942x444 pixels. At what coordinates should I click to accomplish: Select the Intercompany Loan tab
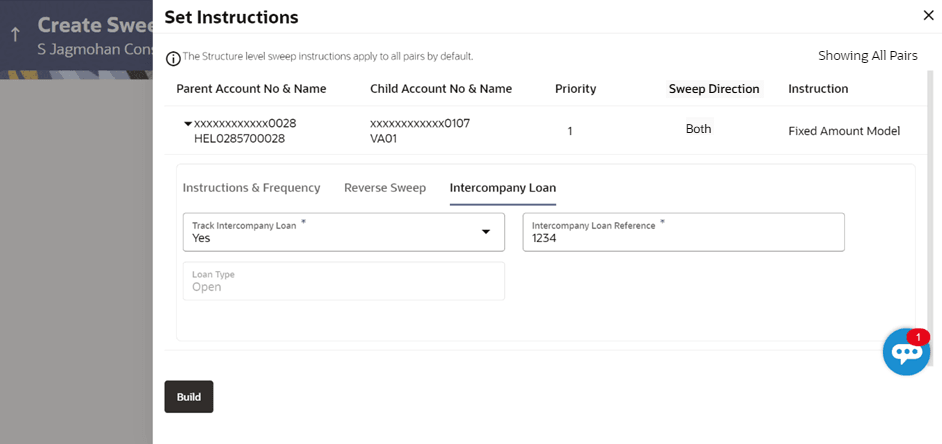point(503,187)
